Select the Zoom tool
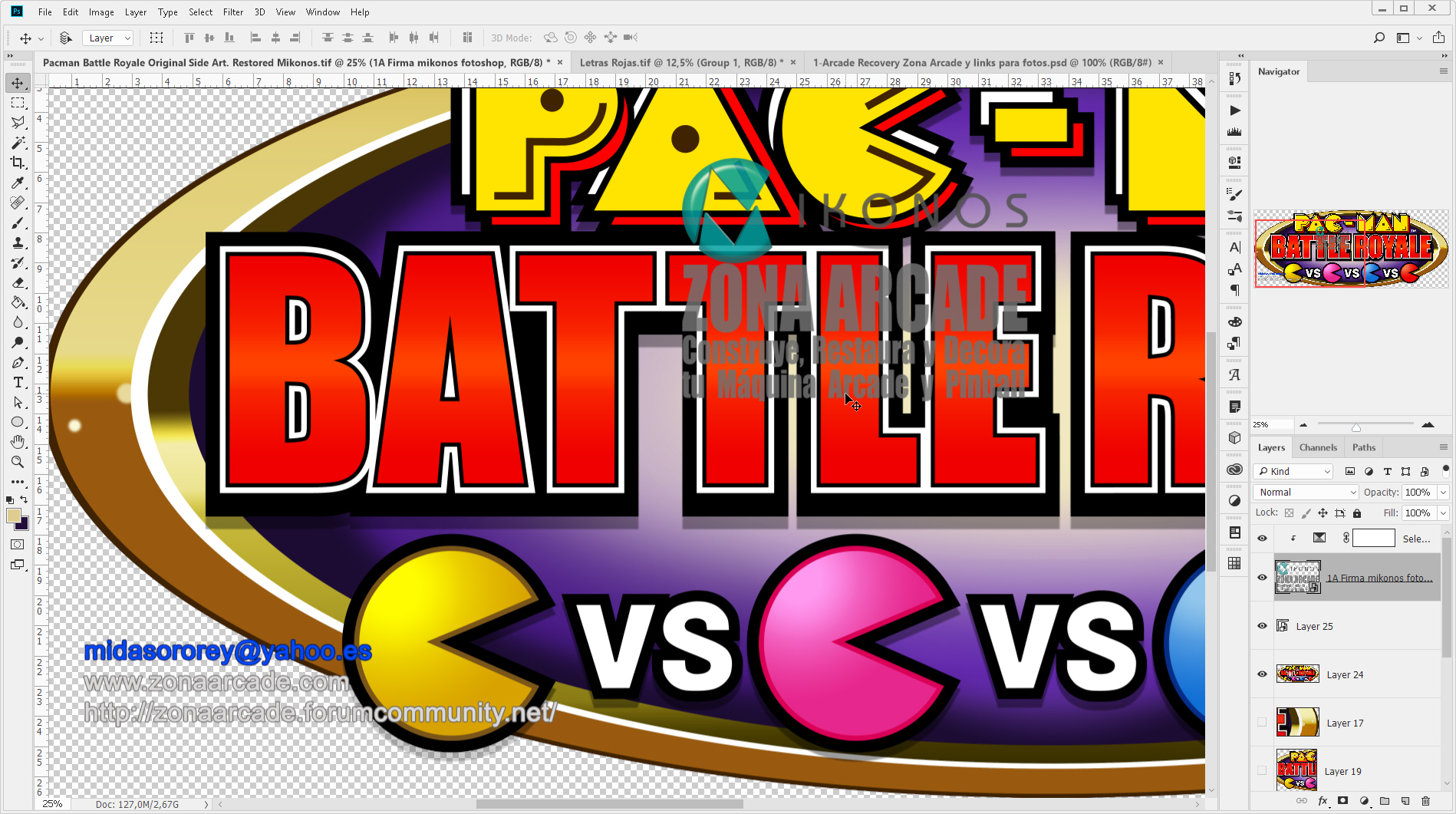 coord(18,462)
